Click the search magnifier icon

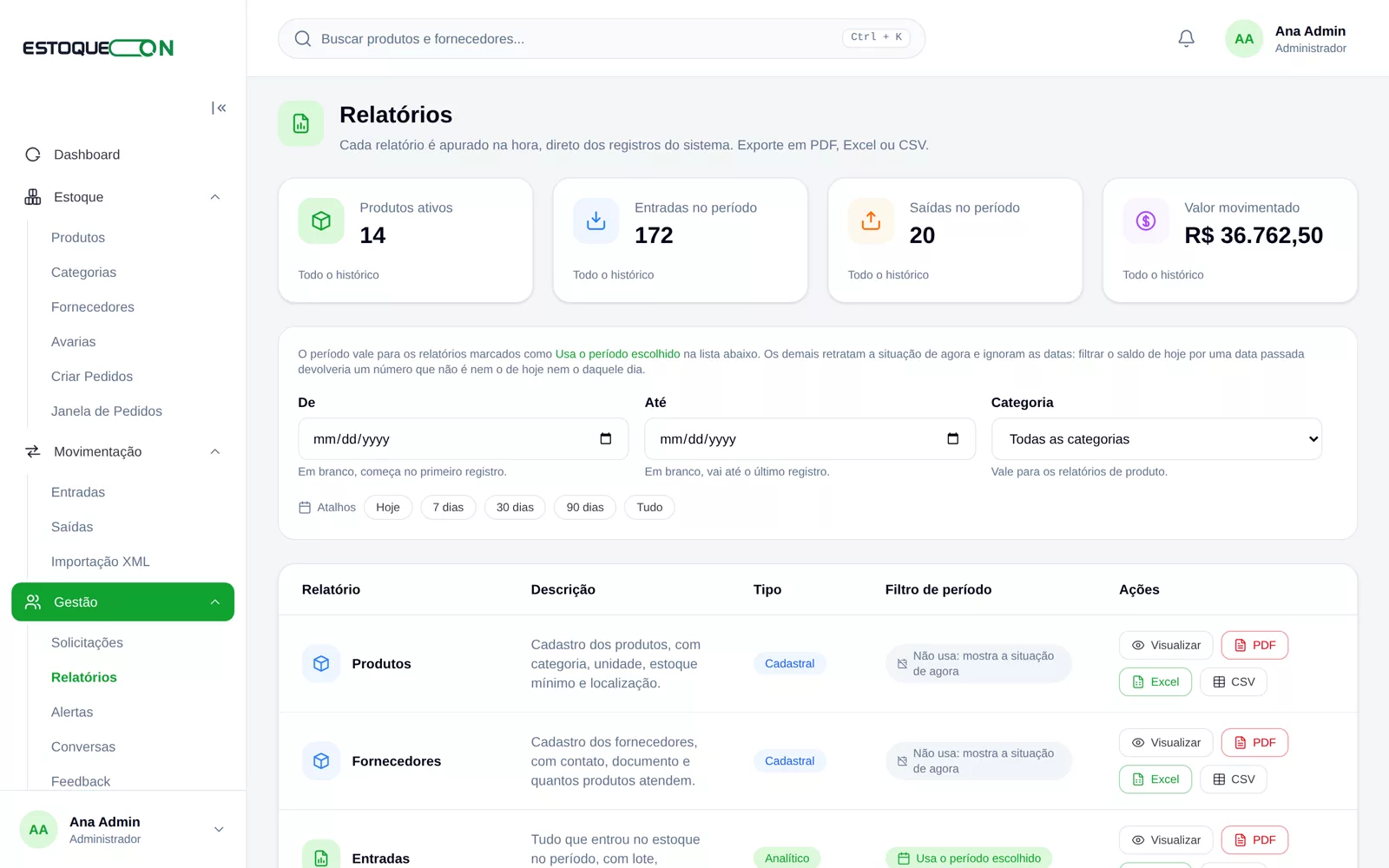(303, 38)
